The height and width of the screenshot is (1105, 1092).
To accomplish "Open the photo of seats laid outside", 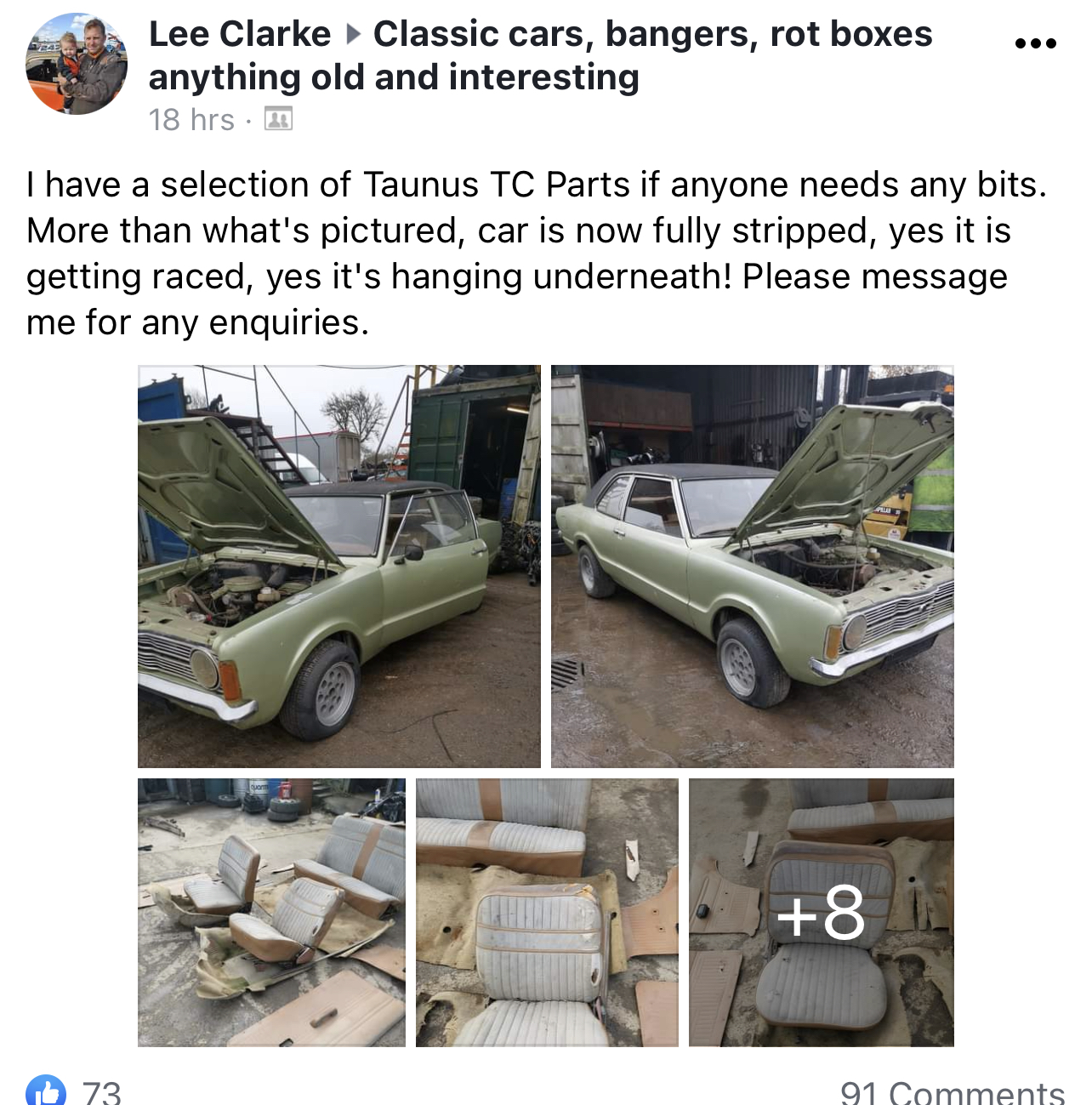I will pos(271,913).
